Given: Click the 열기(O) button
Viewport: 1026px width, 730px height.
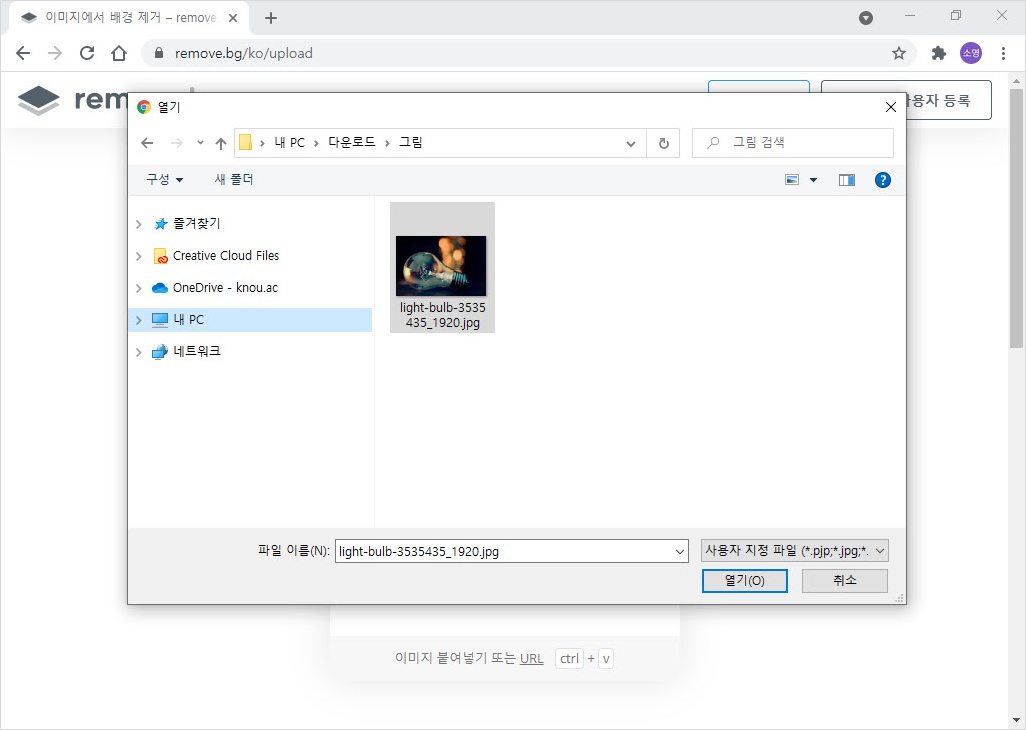Looking at the screenshot, I should (745, 581).
